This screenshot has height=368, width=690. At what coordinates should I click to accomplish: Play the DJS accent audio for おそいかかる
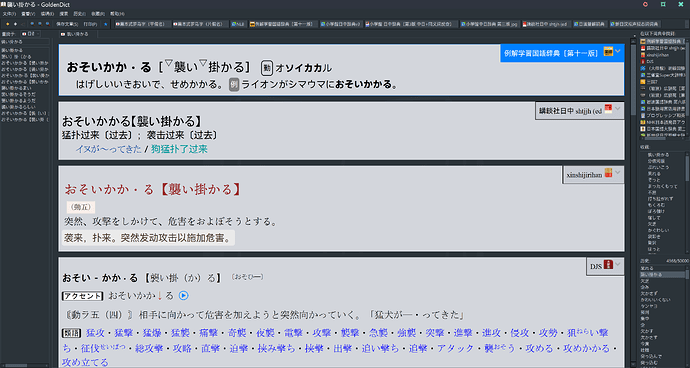(x=184, y=296)
